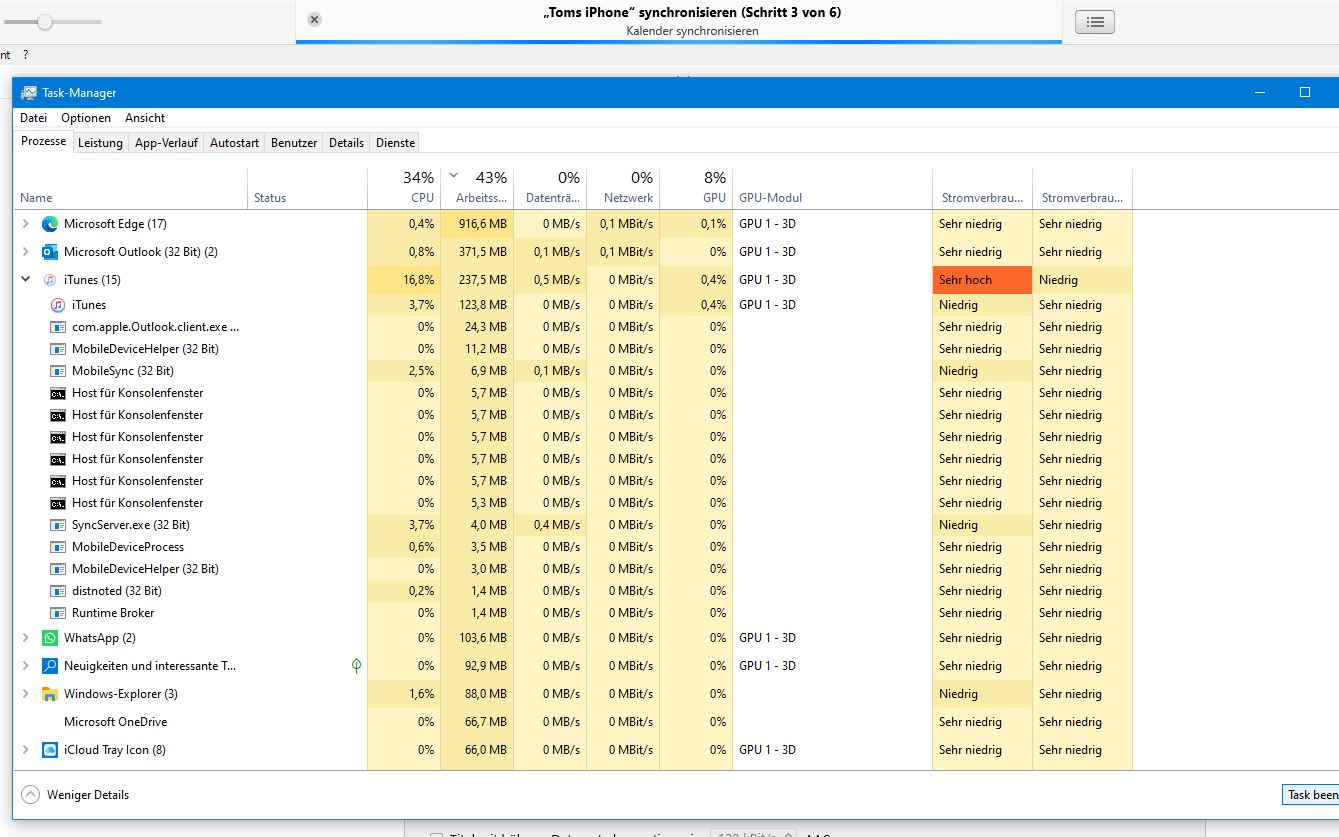
Task: Expand the iCloud Tray Icon (8) group
Action: (26, 750)
